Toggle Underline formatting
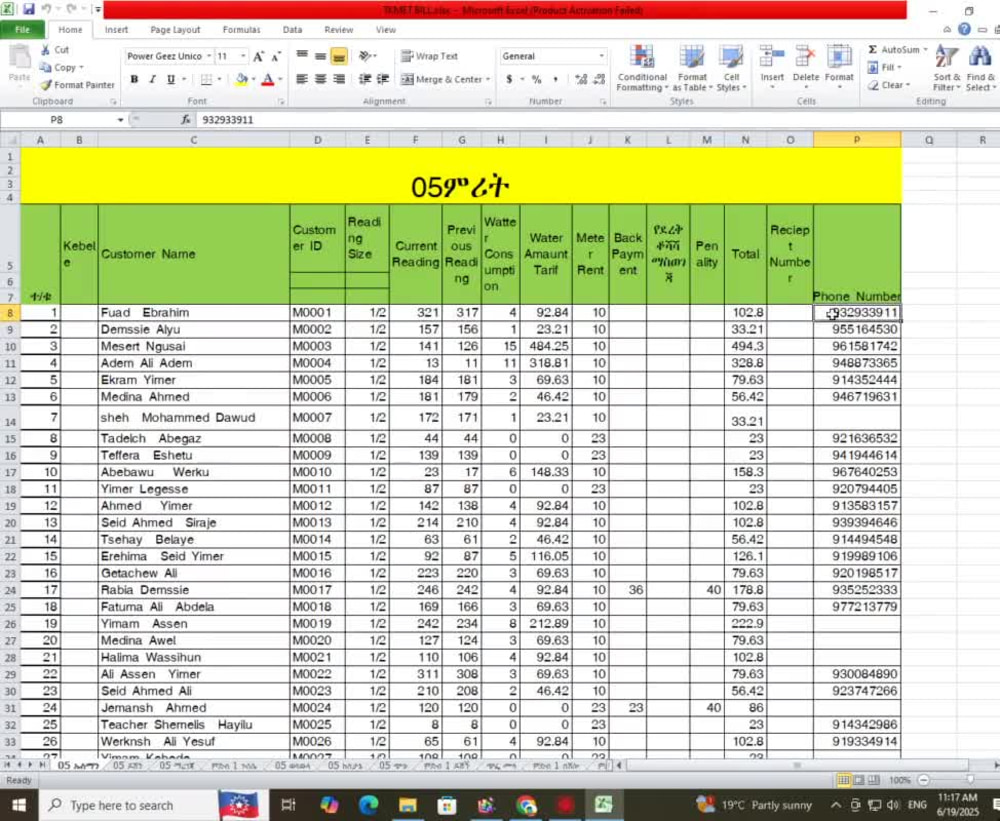Screen dimensions: 1000x821 [170, 79]
